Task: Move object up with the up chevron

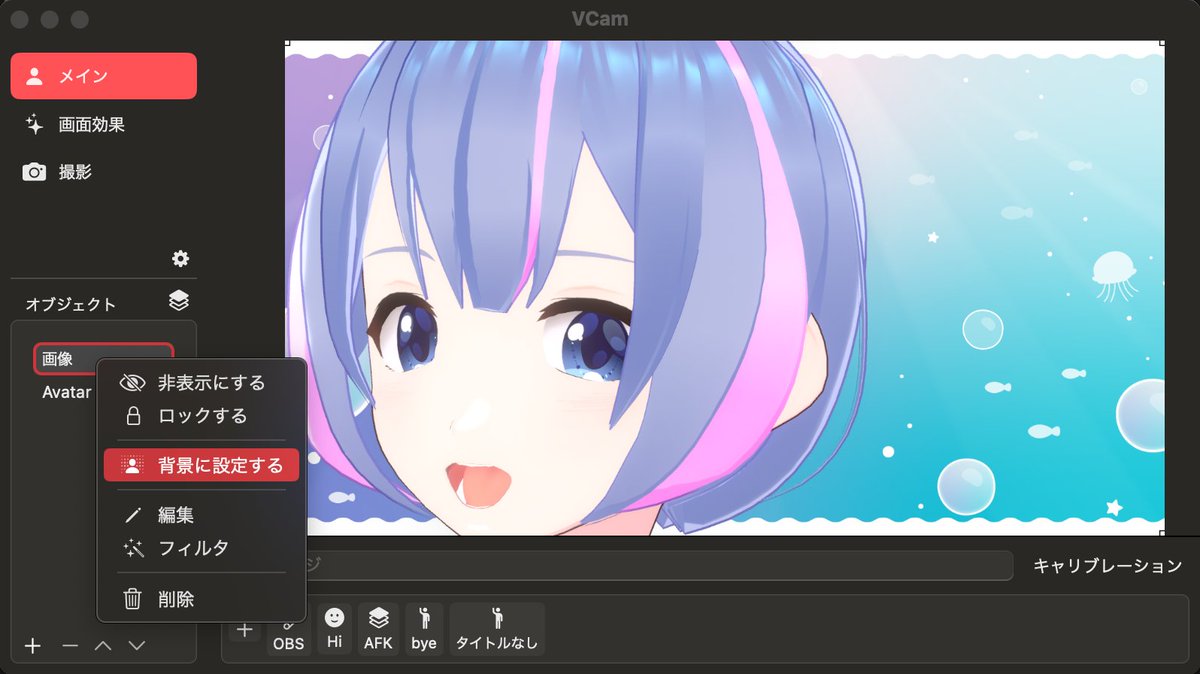Action: (x=103, y=646)
